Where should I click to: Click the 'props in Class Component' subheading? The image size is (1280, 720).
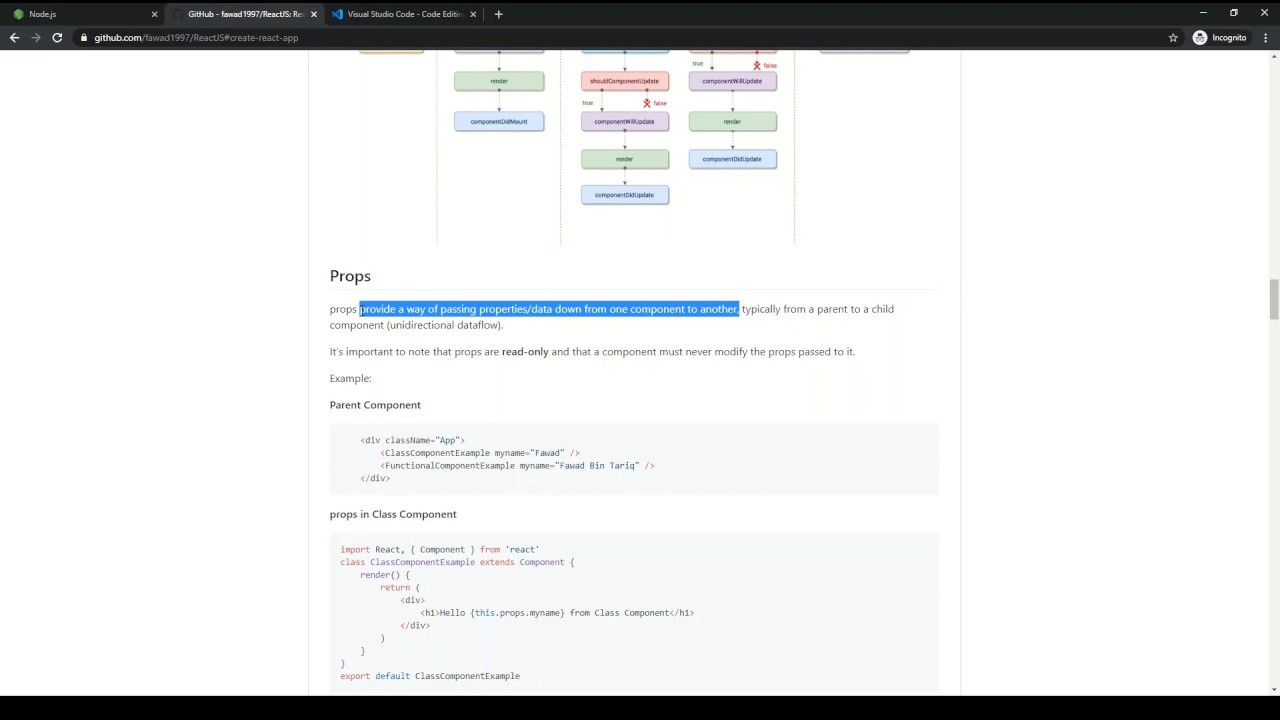(x=393, y=514)
